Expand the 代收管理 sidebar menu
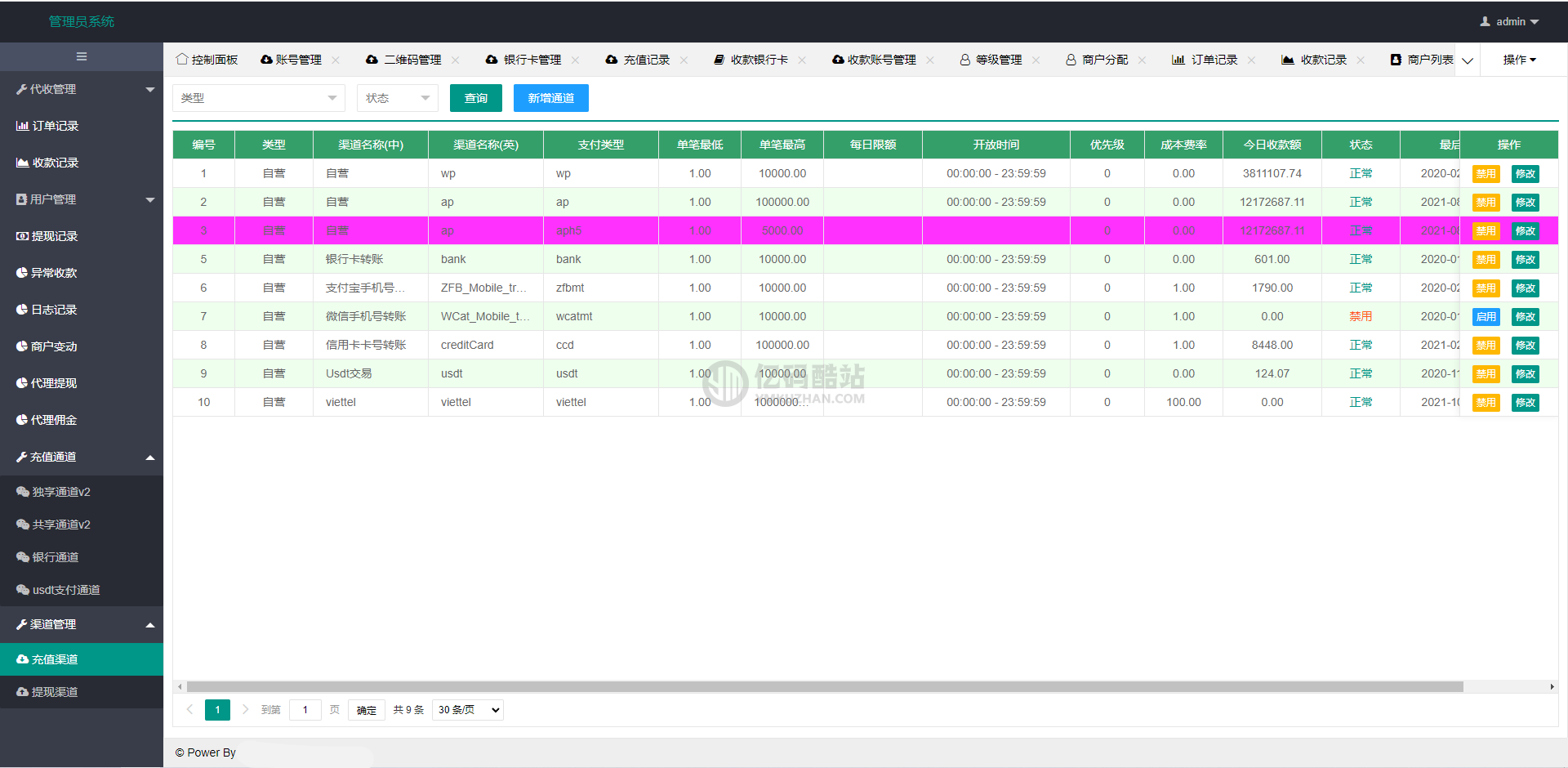1568x768 pixels. [x=82, y=89]
